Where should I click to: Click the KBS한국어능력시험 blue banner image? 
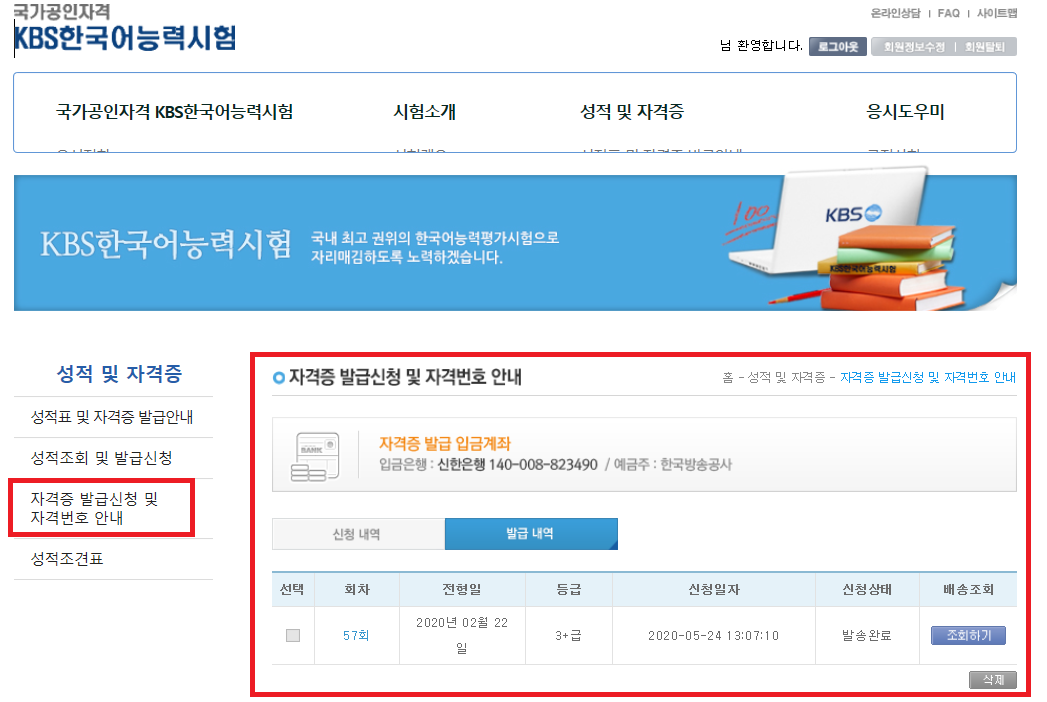[x=515, y=242]
